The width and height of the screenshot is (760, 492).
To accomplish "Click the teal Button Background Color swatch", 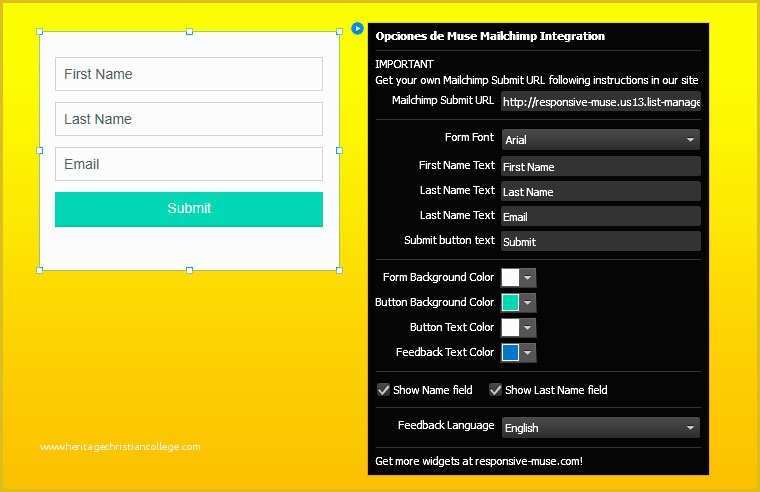I will [x=510, y=302].
